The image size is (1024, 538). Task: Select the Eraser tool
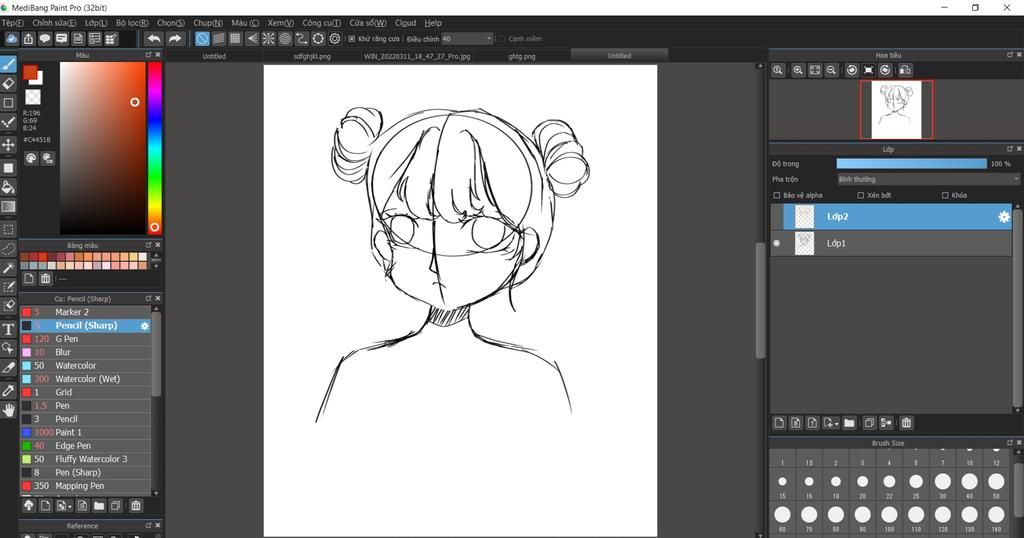pos(8,84)
